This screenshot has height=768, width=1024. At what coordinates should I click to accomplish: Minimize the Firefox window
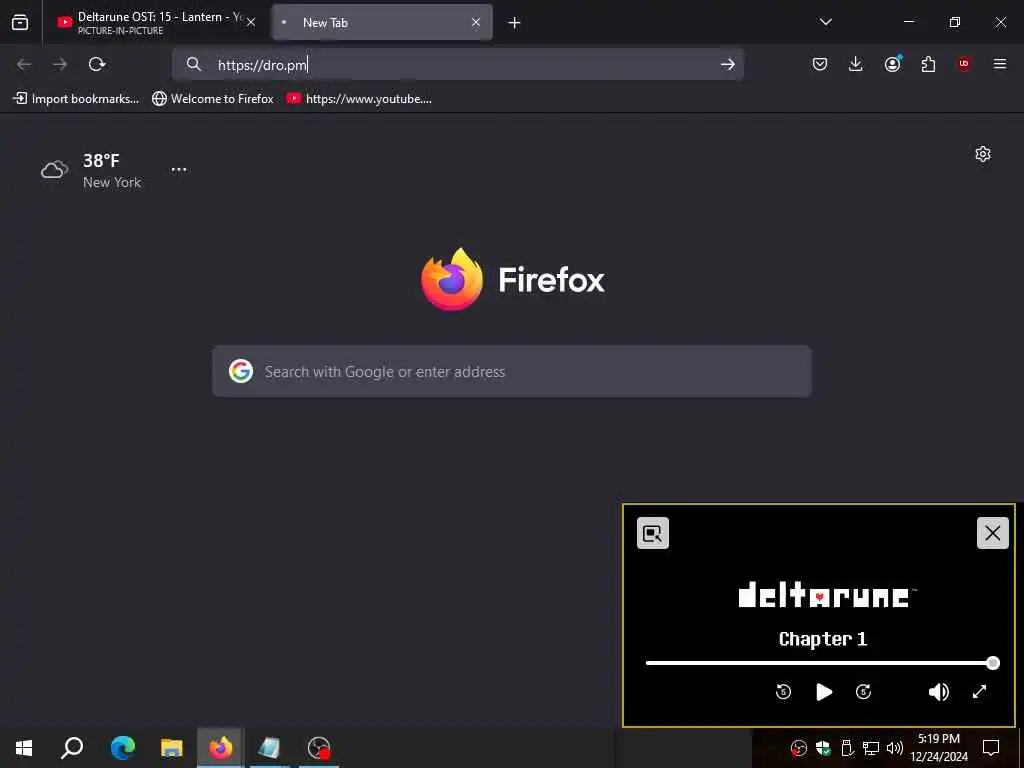(909, 22)
